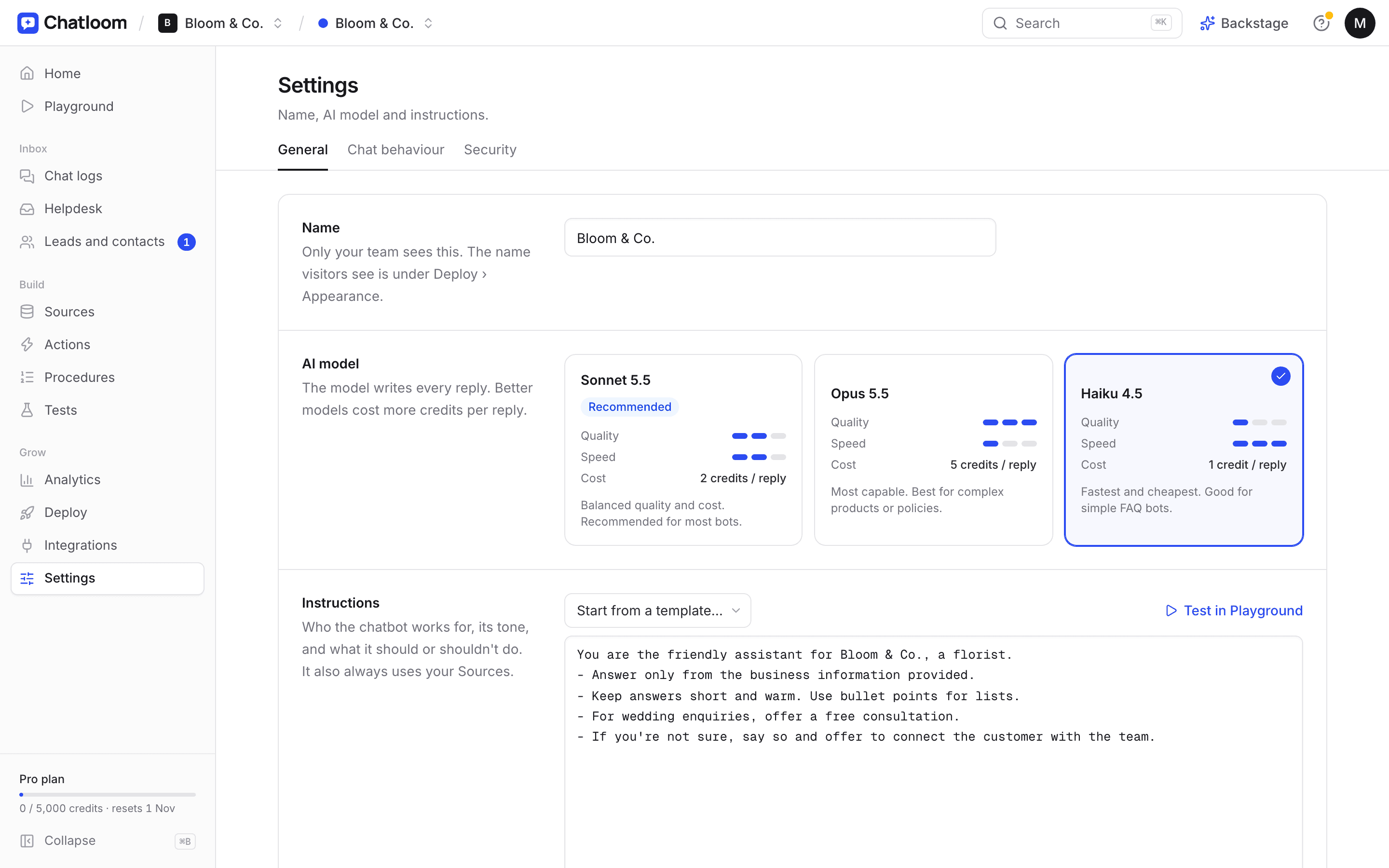Switch to the Security tab

click(x=490, y=149)
